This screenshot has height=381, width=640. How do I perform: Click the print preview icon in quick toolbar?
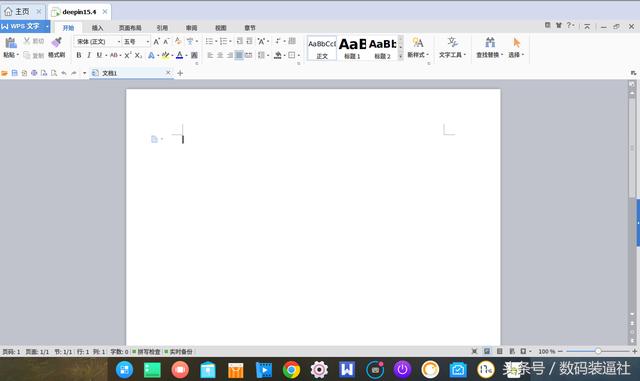(x=54, y=73)
